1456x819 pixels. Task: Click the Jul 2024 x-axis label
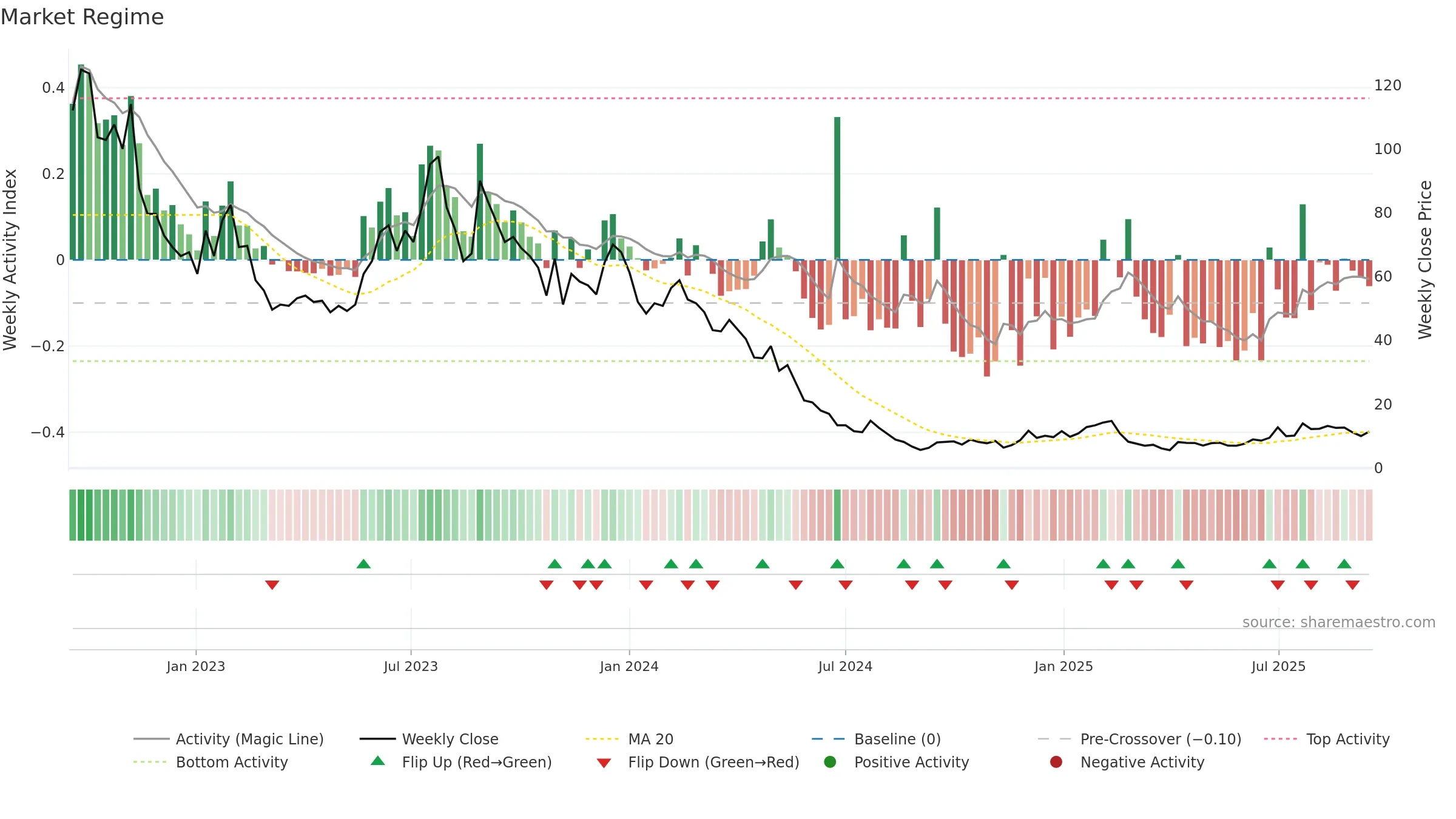[845, 666]
